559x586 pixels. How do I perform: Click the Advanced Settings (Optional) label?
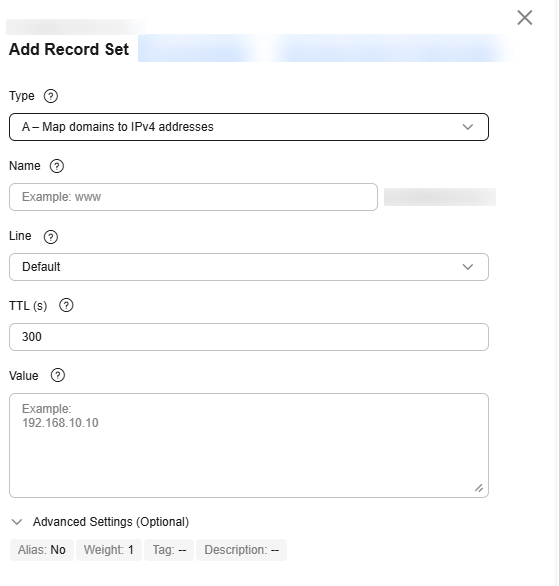click(111, 522)
